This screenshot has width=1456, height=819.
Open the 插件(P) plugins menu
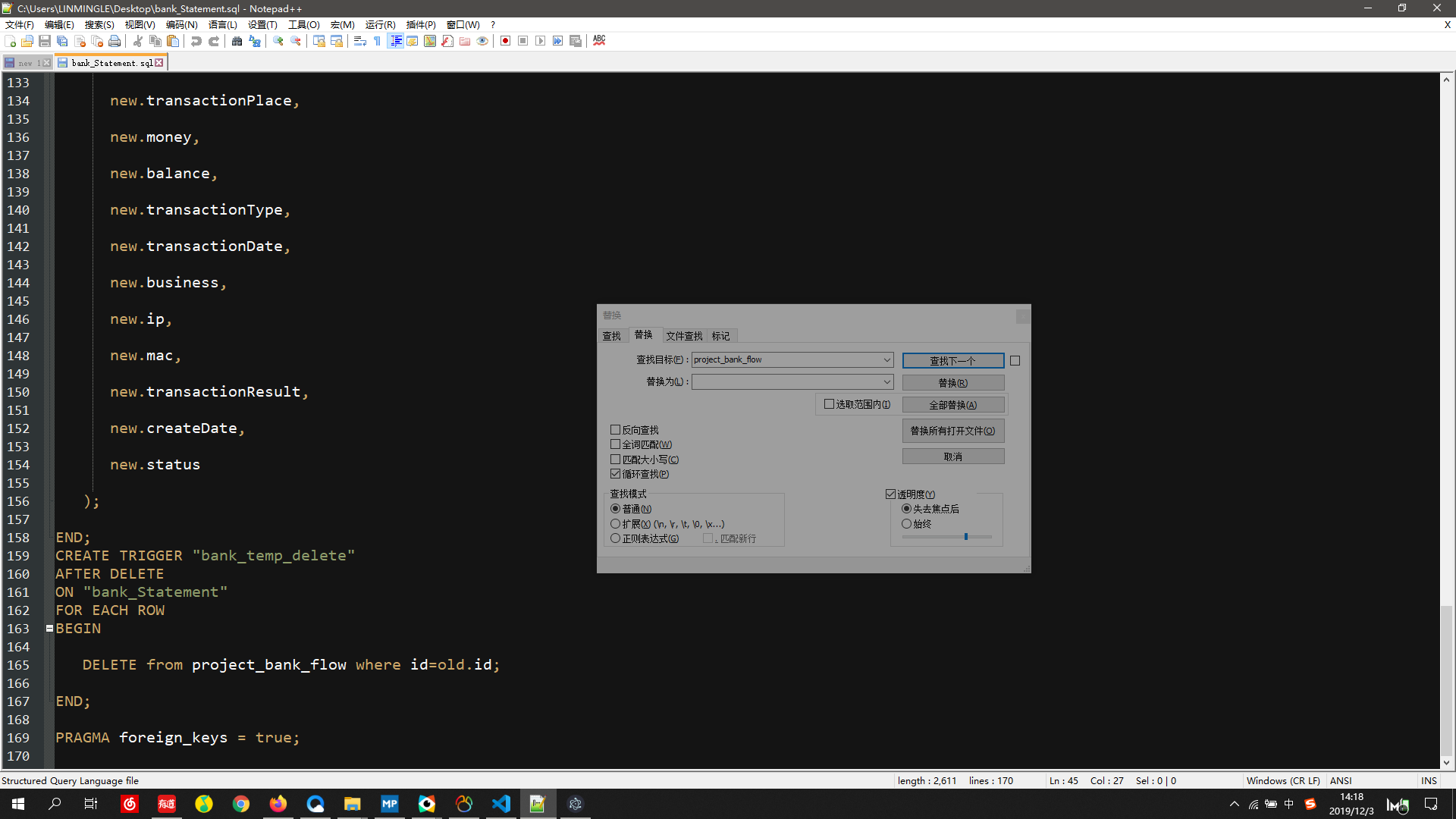(x=421, y=25)
